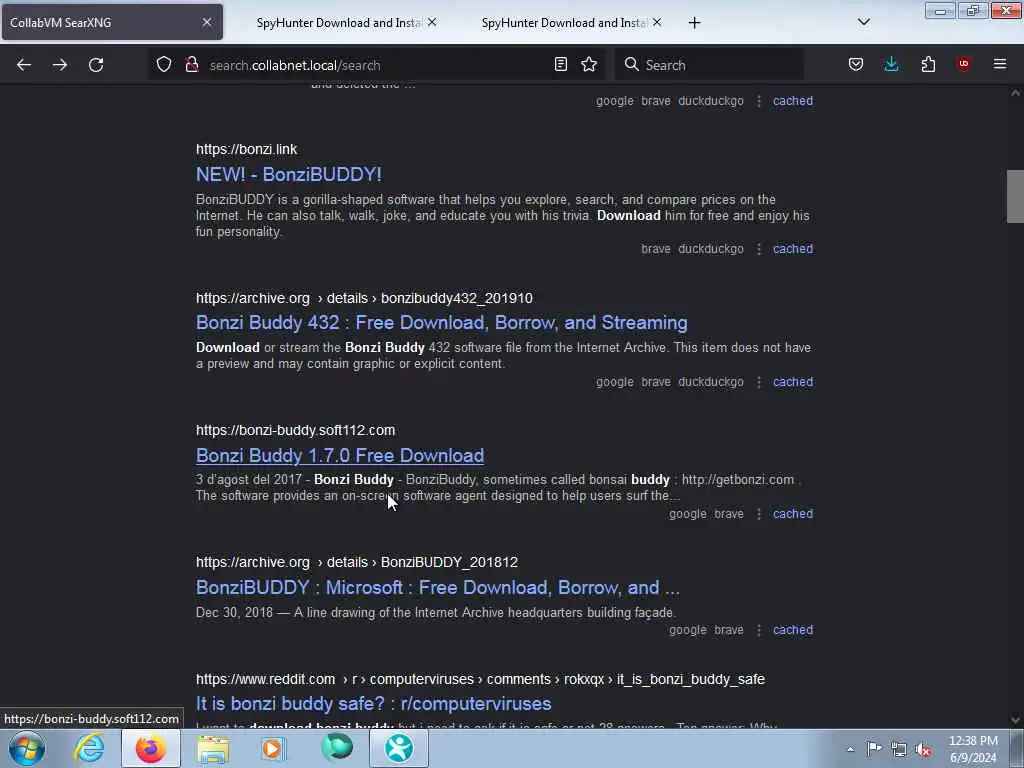Image resolution: width=1024 pixels, height=768 pixels.
Task: Open the green round app taskbar icon
Action: (337, 748)
